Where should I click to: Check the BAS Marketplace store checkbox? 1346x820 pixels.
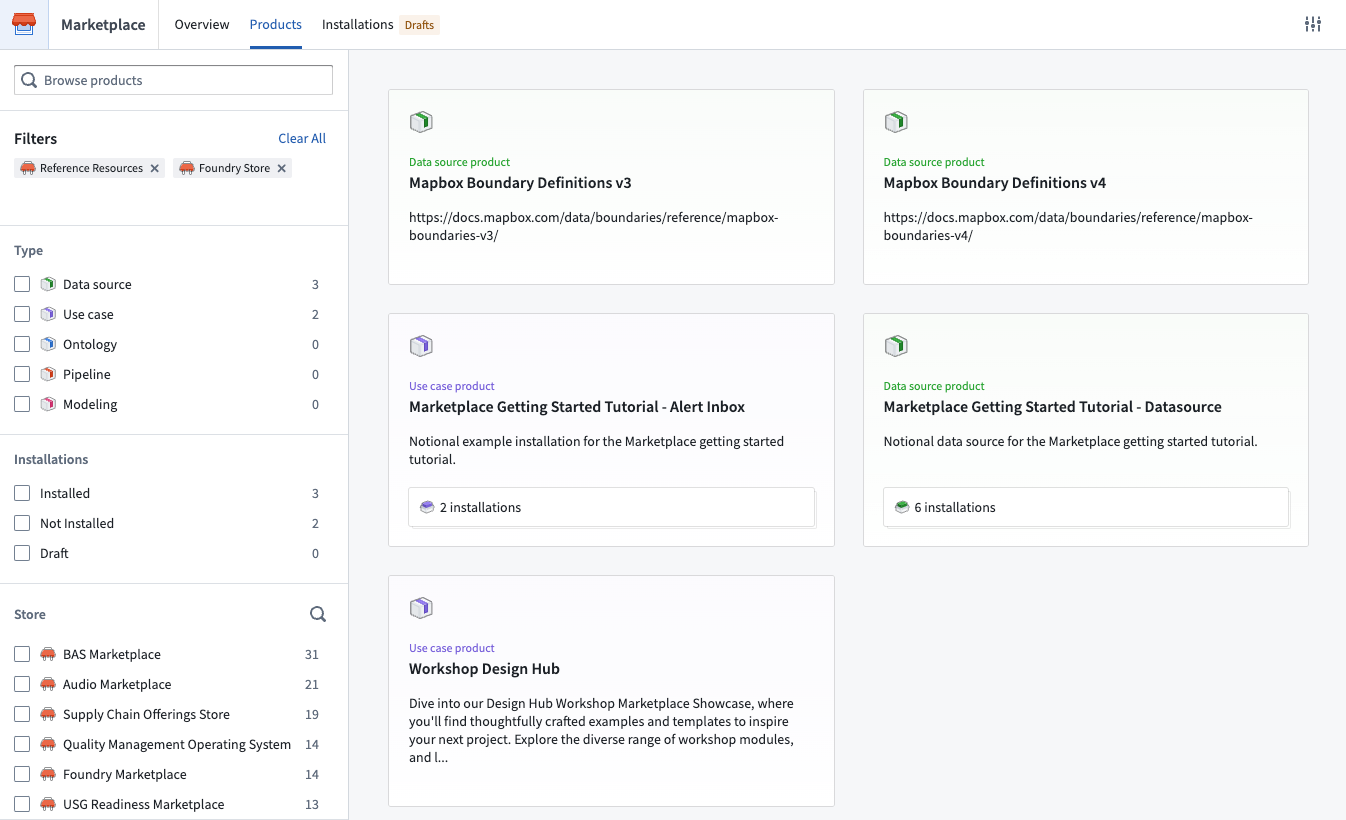(22, 654)
